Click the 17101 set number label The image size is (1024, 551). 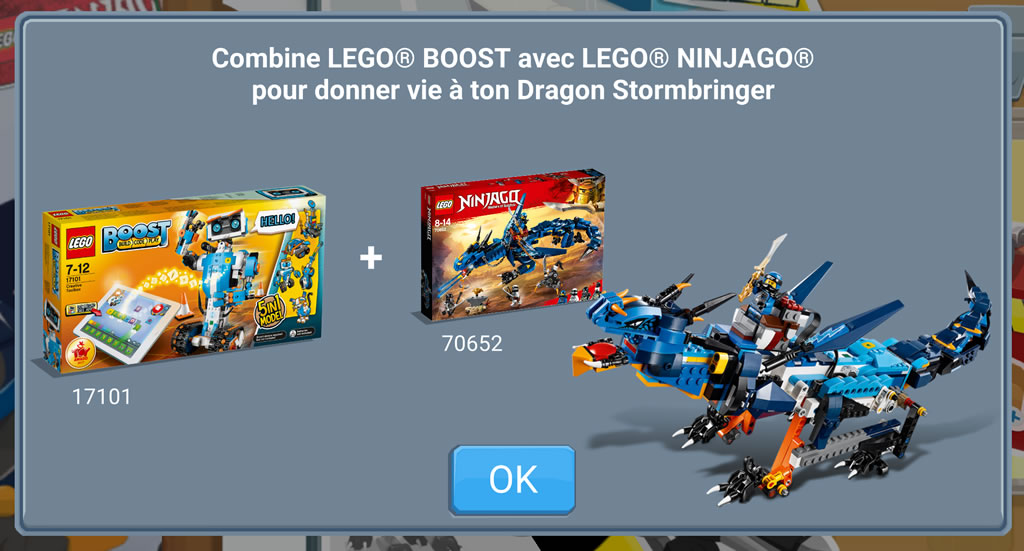[101, 396]
